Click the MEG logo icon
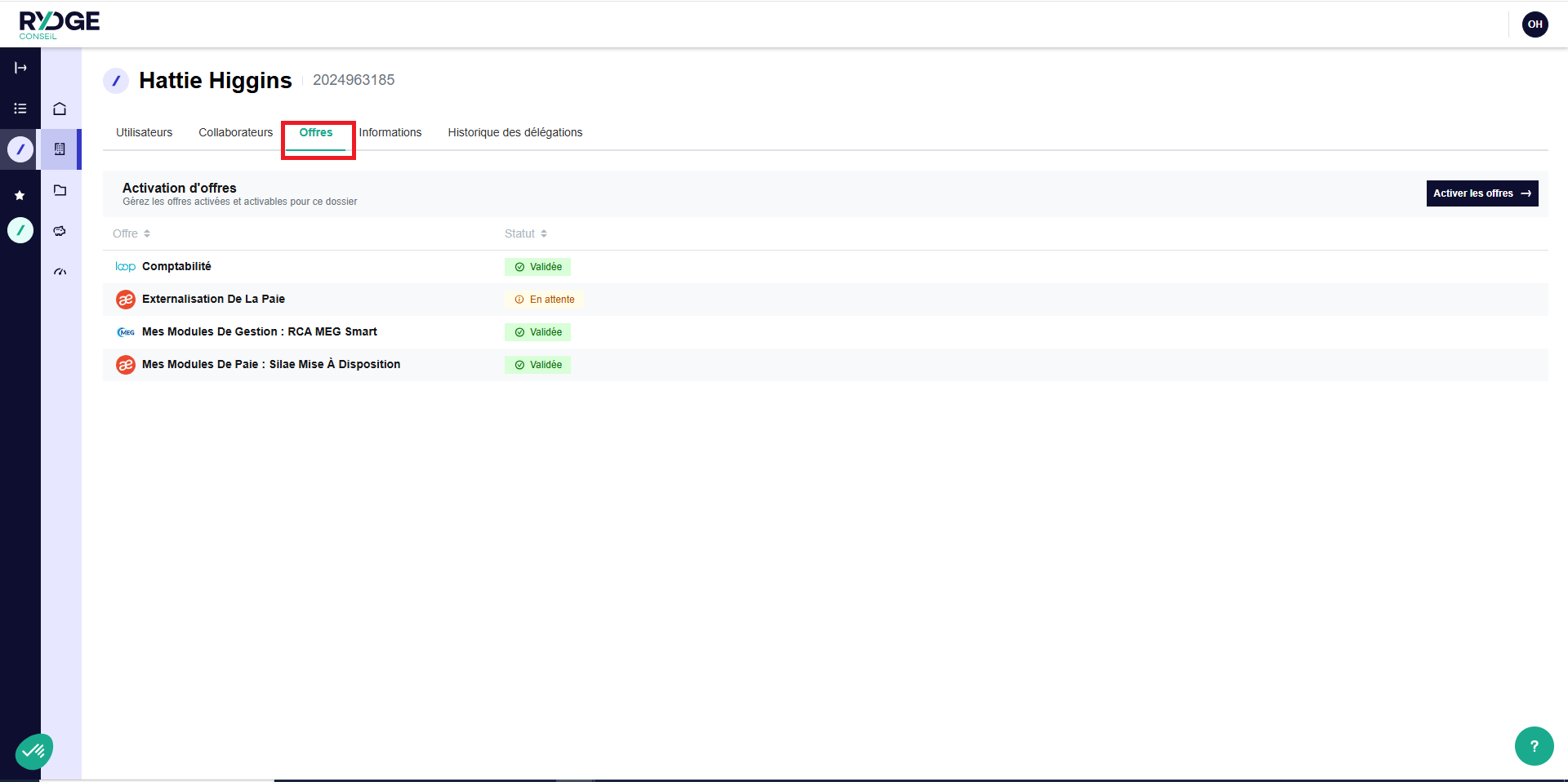 126,332
